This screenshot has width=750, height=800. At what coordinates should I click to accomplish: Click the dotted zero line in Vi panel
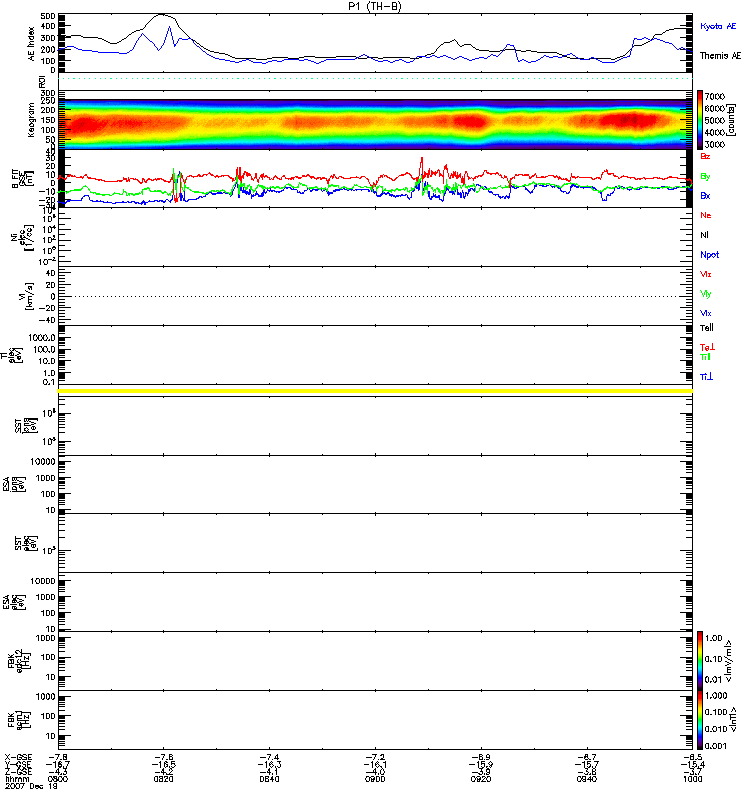pyautogui.click(x=375, y=296)
